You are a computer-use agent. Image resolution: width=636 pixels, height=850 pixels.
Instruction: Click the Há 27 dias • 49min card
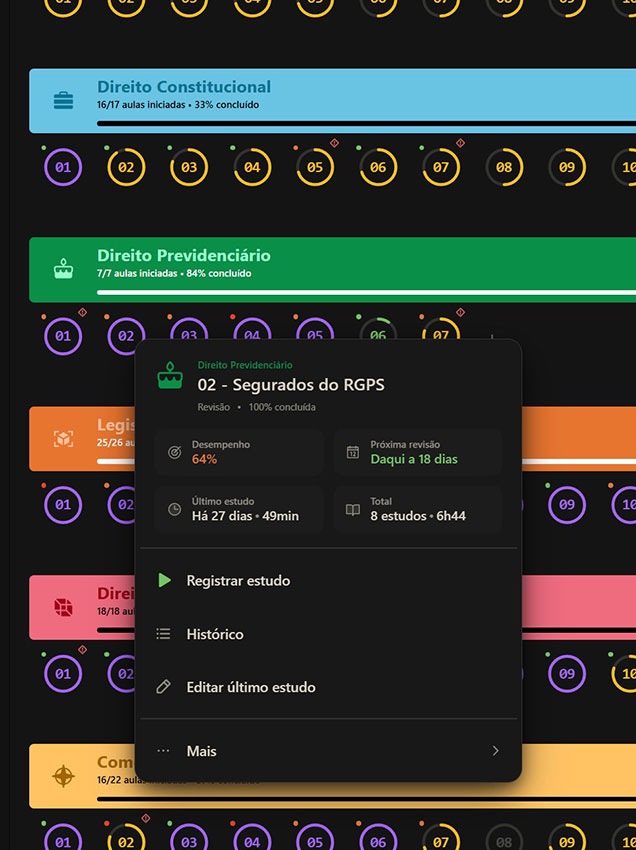point(239,509)
